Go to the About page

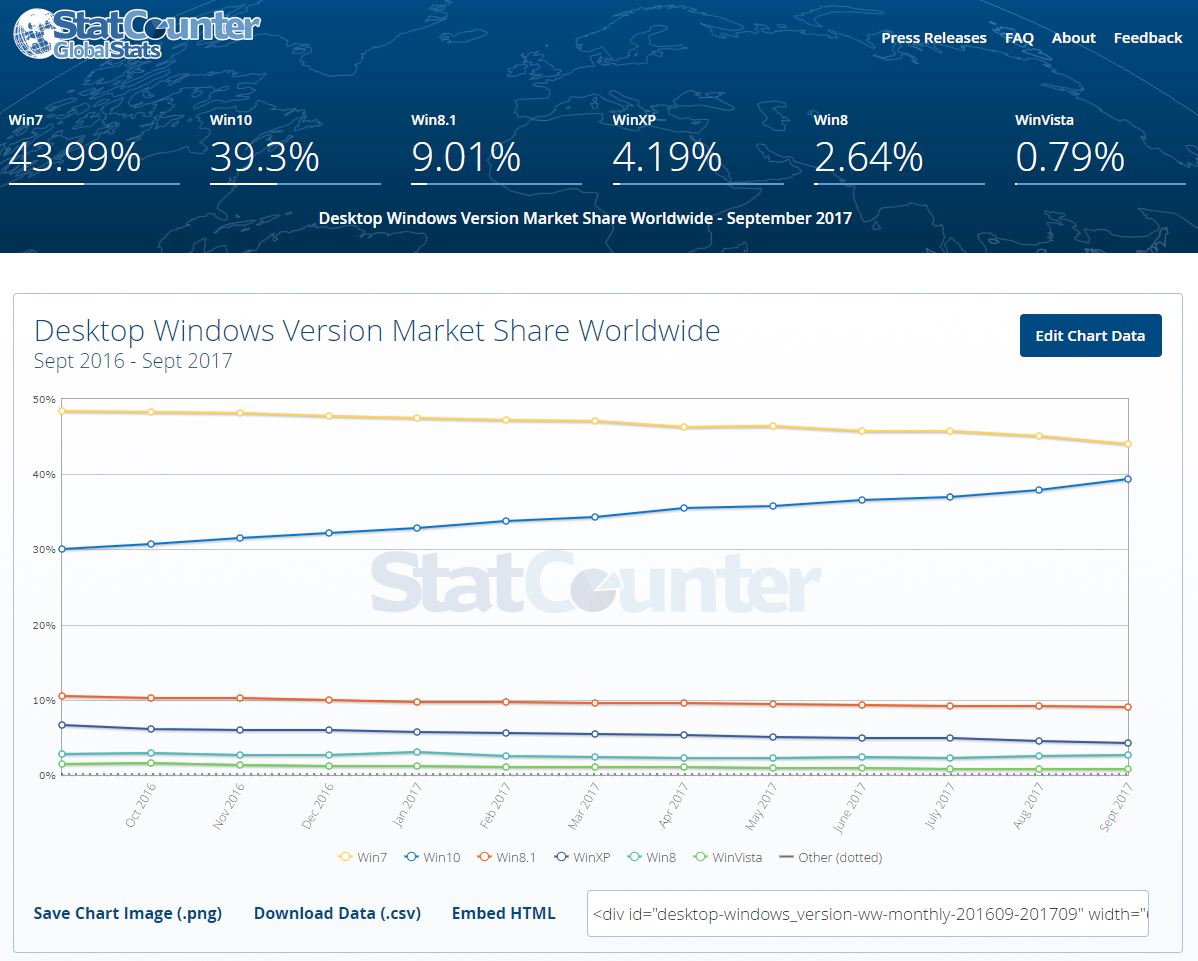pos(1073,38)
